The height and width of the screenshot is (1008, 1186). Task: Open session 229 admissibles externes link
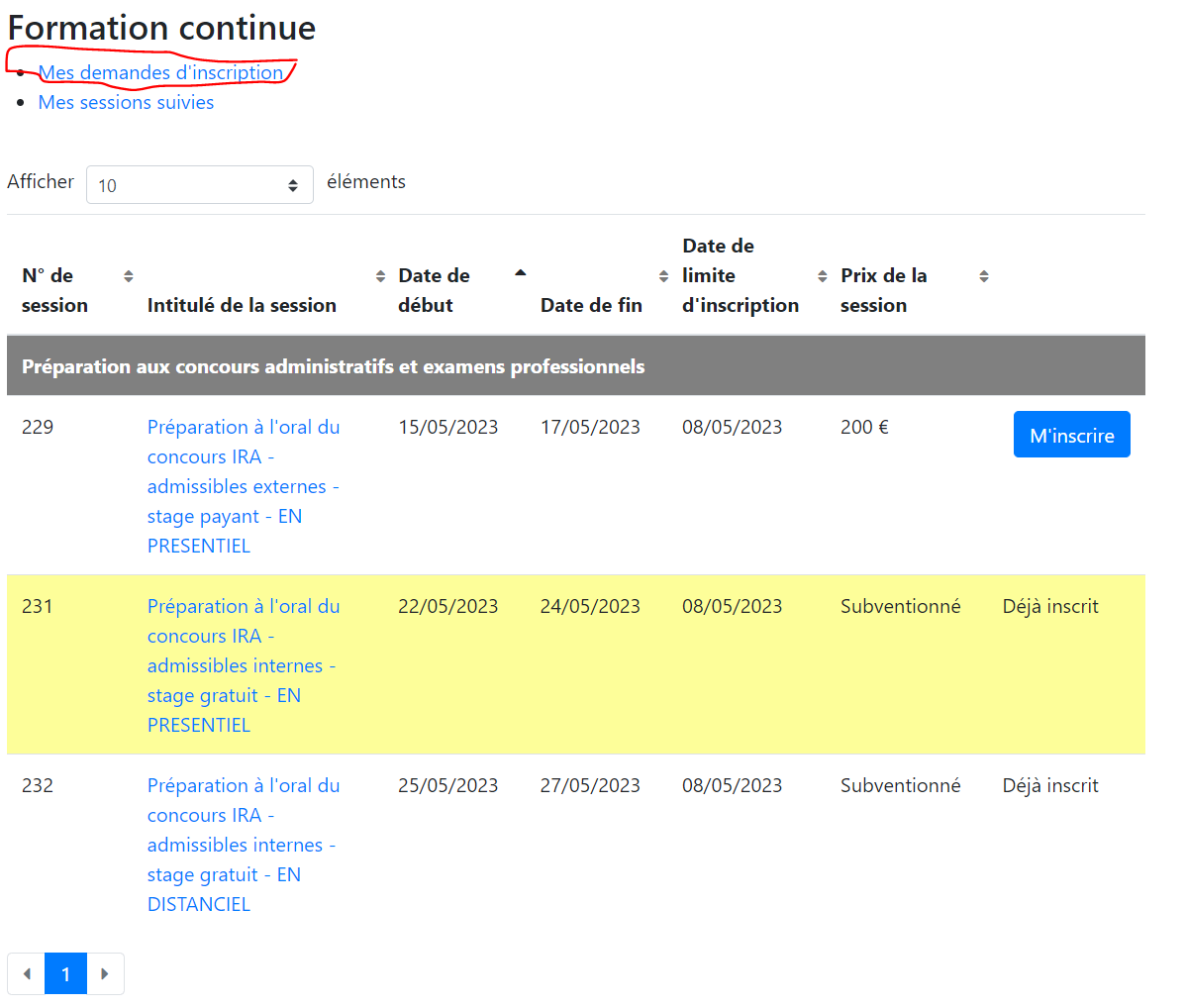[244, 486]
